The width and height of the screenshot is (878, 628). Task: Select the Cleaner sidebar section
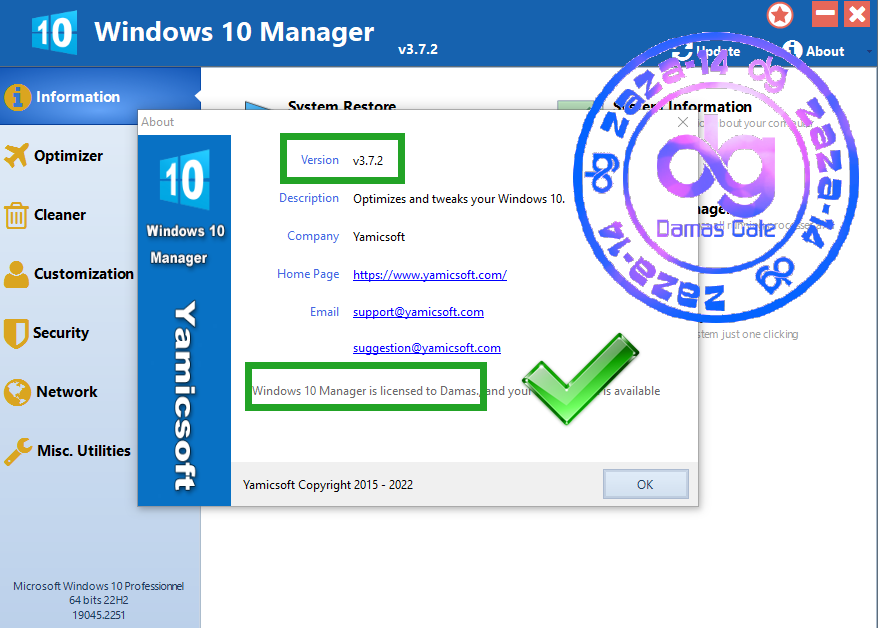coord(60,215)
